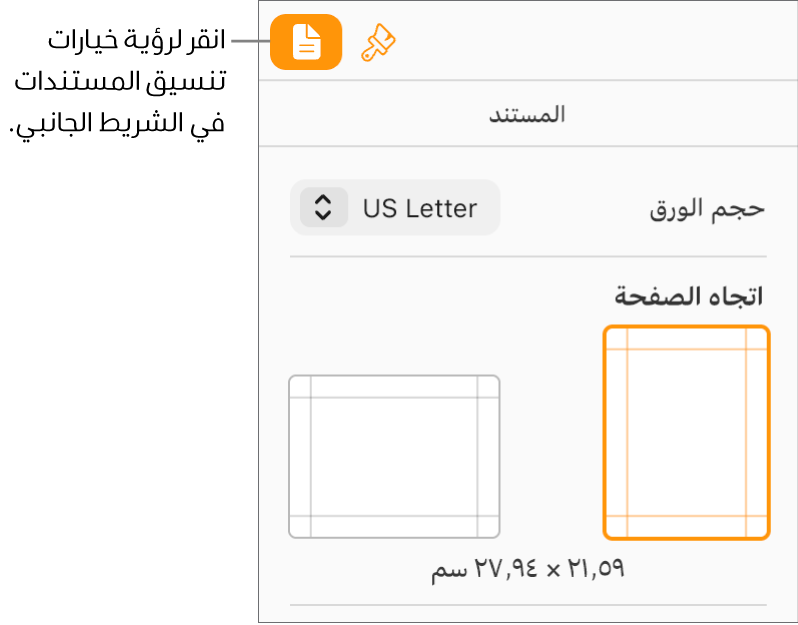This screenshot has width=798, height=625.
Task: Click the US Letter text in the popup
Action: 420,208
